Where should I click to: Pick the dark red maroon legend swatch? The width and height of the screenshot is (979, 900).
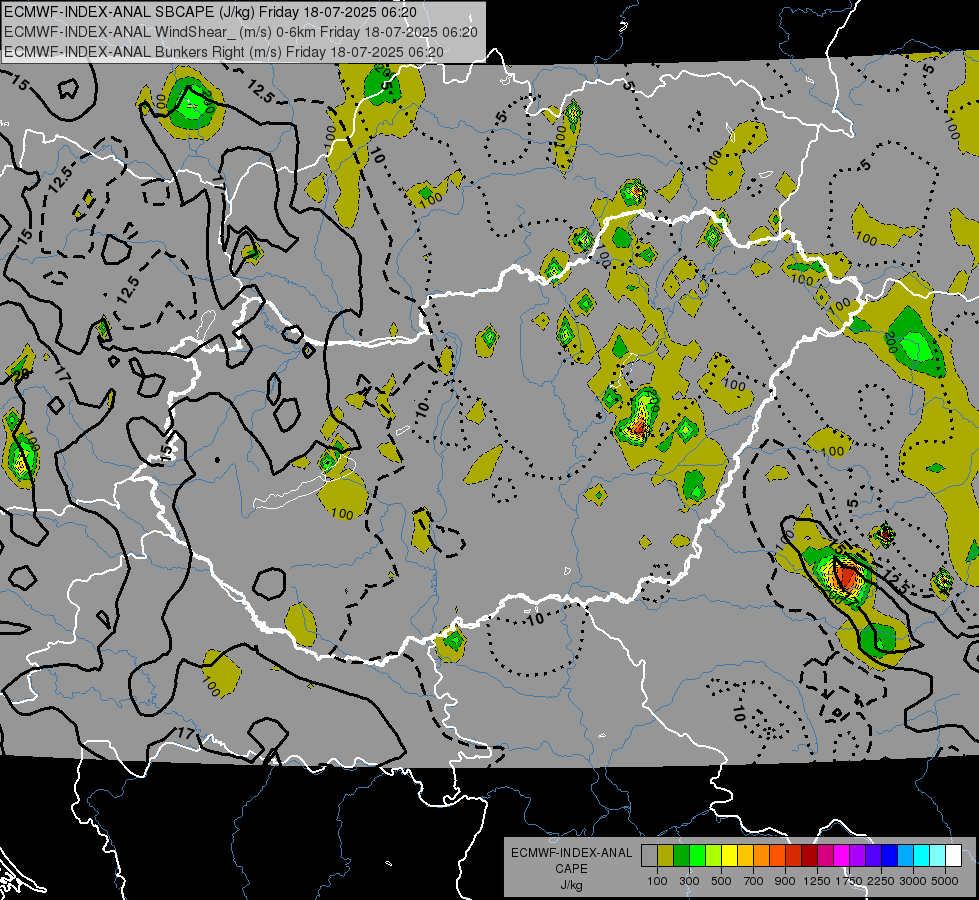point(809,856)
